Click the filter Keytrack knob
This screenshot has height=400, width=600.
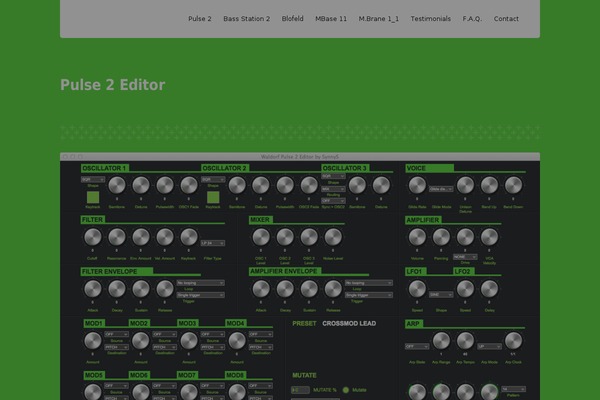tap(189, 237)
